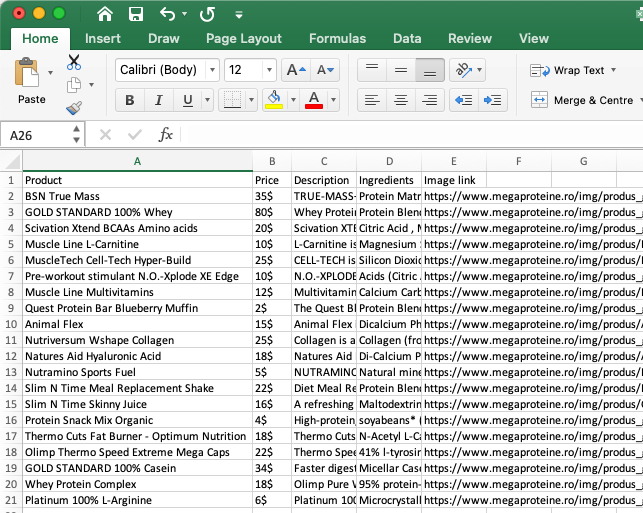Click the Save icon in title bar
This screenshot has width=643, height=513.
[136, 14]
